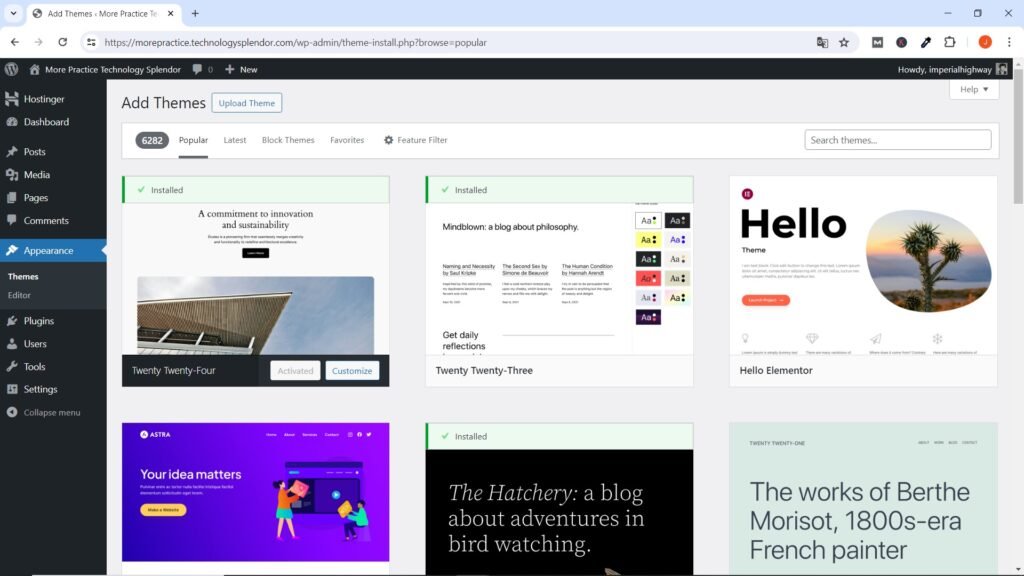Open the Hostinger sidebar menu icon
Viewport: 1024px width, 576px height.
pyautogui.click(x=11, y=99)
